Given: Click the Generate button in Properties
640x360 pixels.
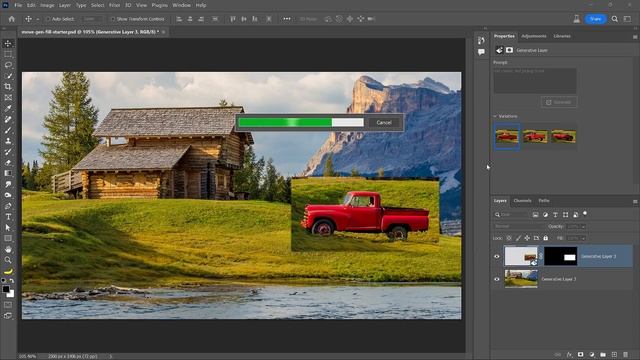Looking at the screenshot, I should (559, 102).
